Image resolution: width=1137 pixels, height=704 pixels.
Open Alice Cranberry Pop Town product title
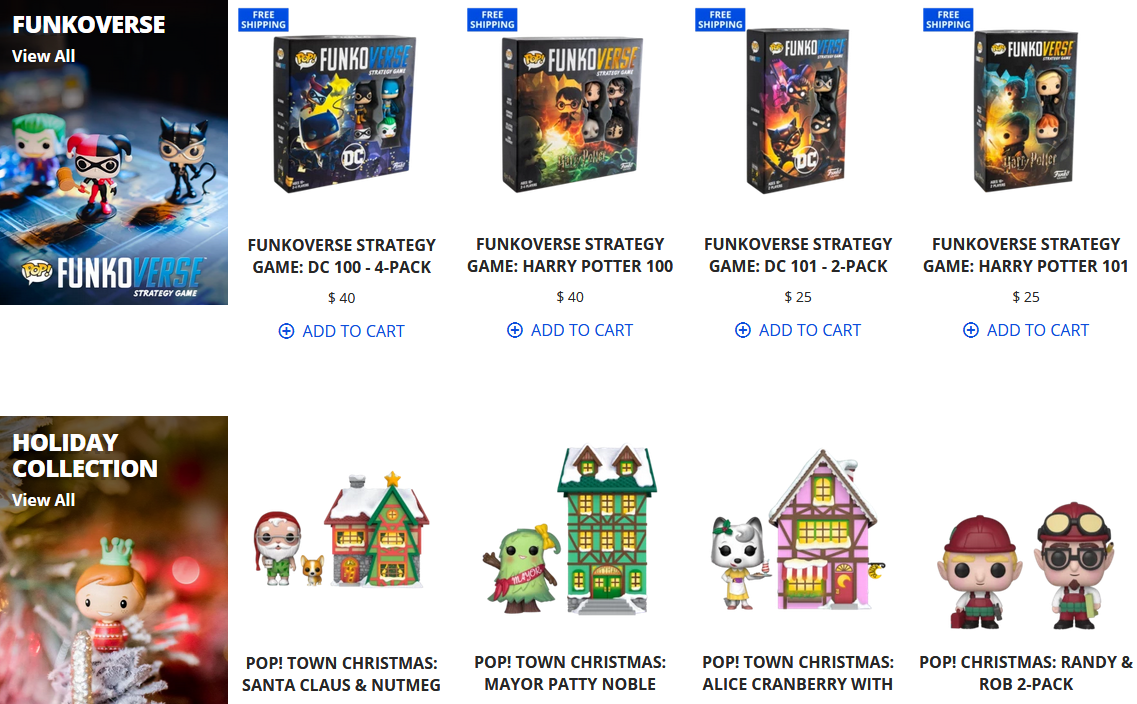pos(798,673)
